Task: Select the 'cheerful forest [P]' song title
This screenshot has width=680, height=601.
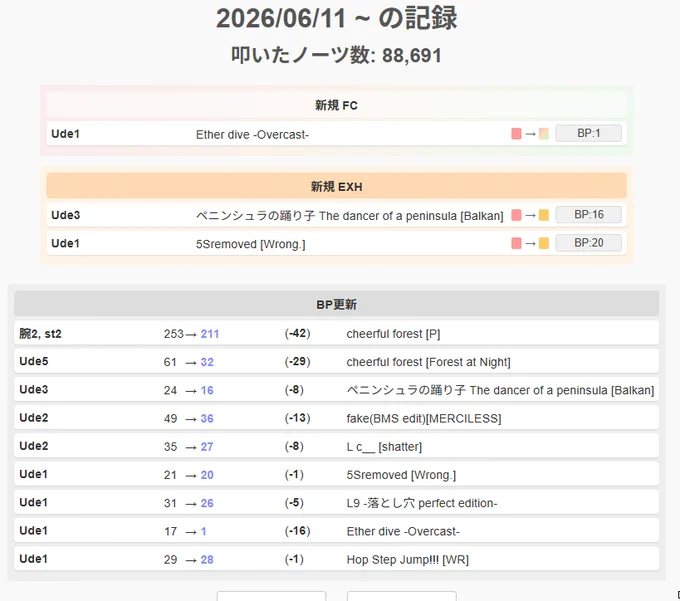Action: tap(393, 334)
